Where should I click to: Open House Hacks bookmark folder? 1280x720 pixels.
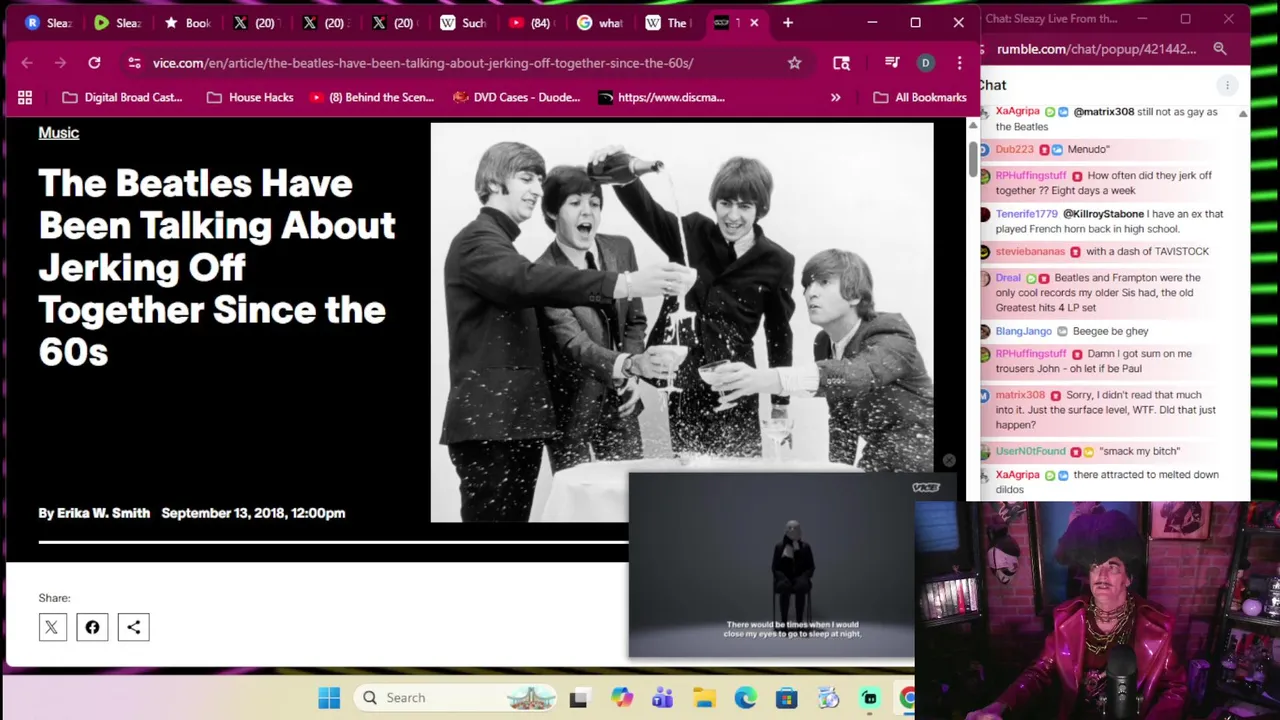[x=250, y=97]
